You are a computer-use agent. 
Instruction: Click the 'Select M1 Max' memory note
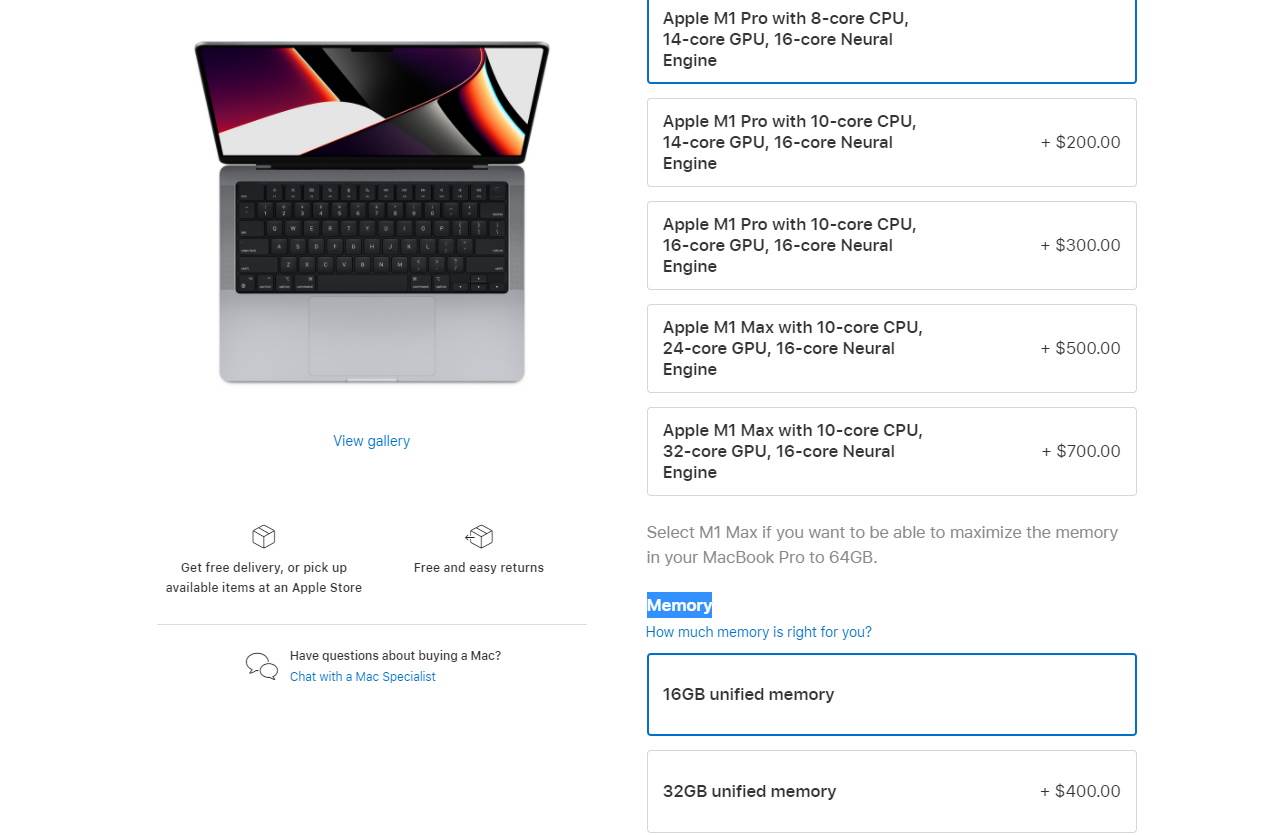(882, 545)
